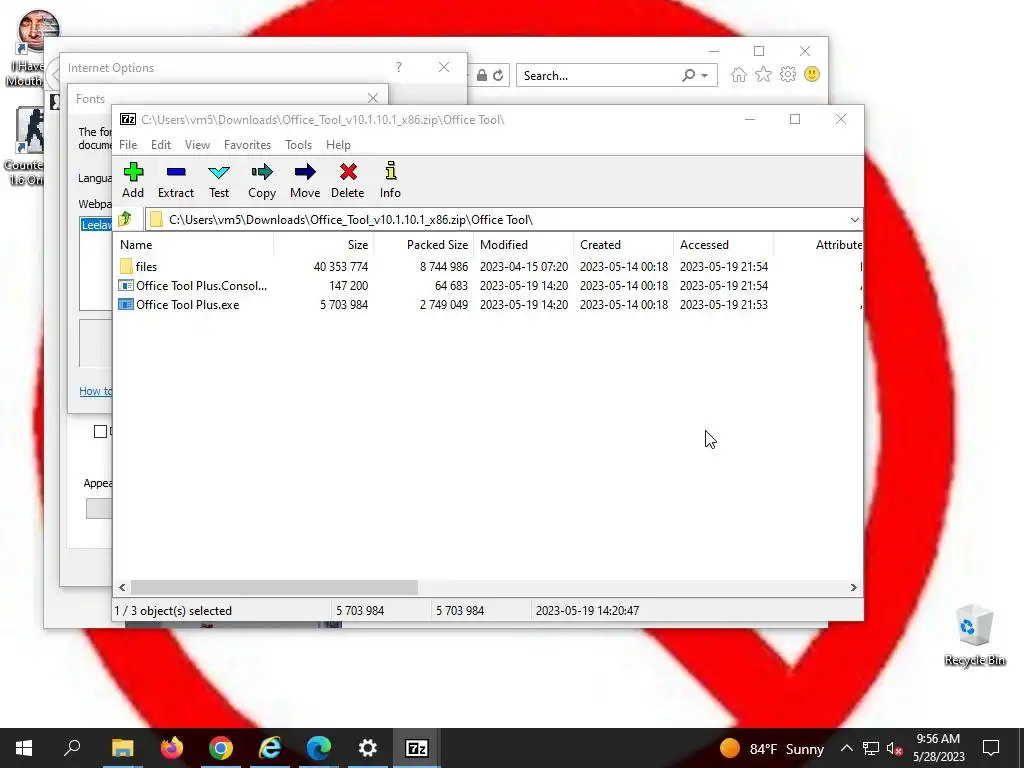This screenshot has height=768, width=1024.
Task: Click the files size cell 40 353 774
Action: click(340, 266)
